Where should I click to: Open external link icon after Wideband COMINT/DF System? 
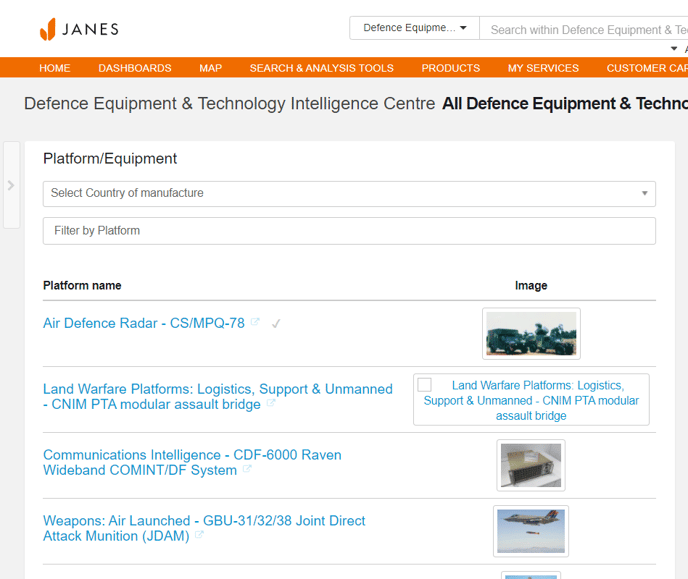tap(247, 468)
